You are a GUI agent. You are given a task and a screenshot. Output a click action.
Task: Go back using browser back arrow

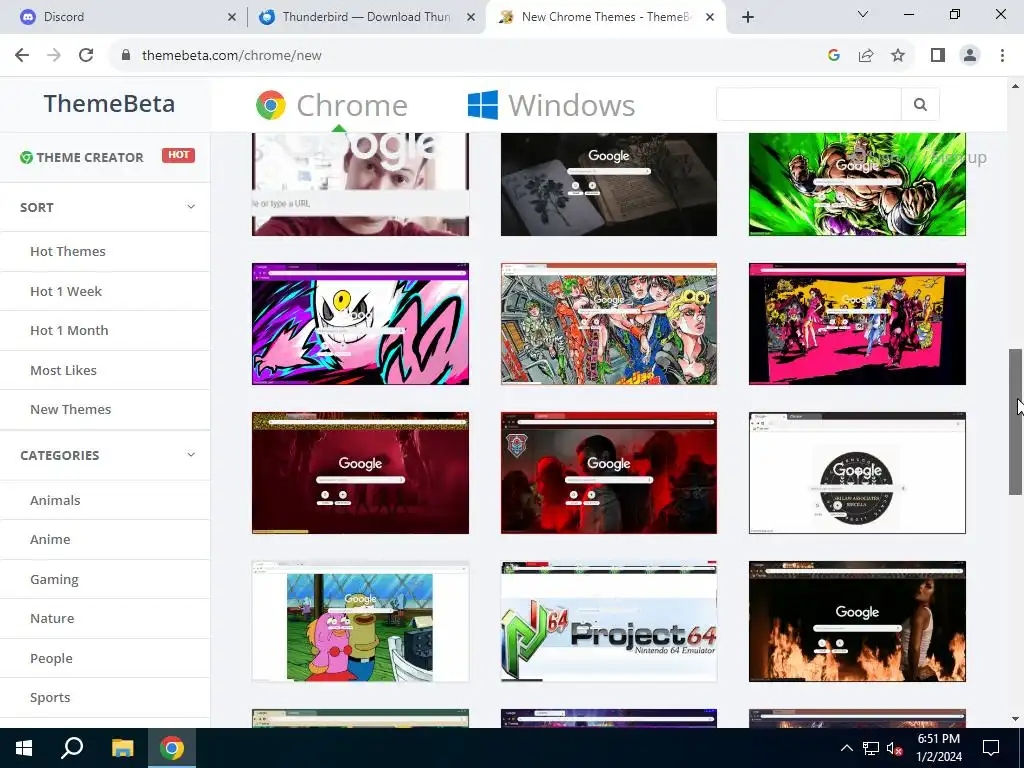(x=22, y=56)
